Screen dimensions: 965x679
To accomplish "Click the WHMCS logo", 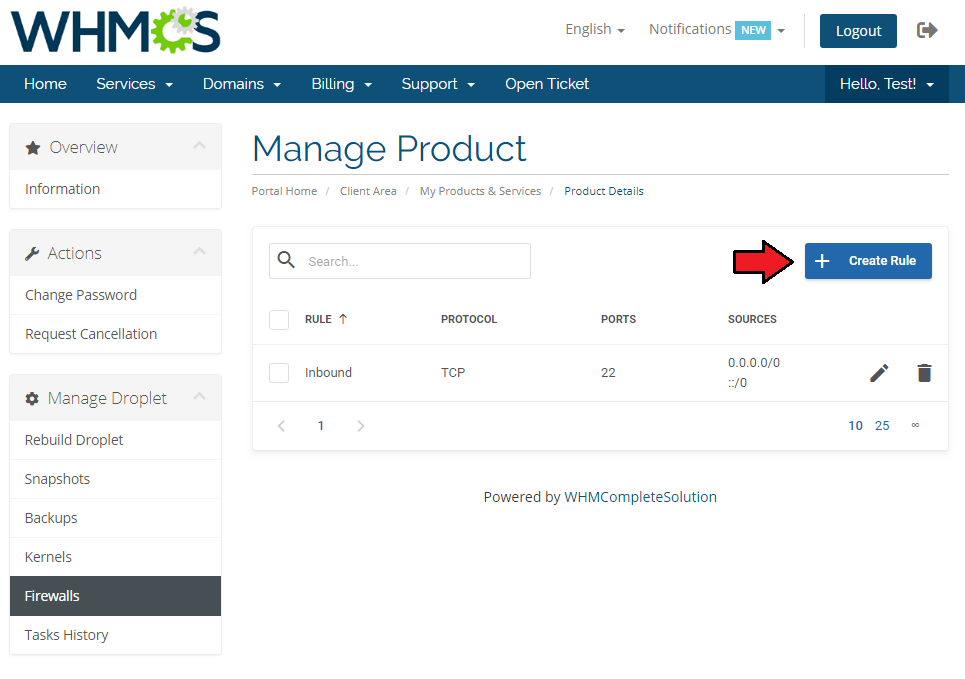I will (116, 31).
